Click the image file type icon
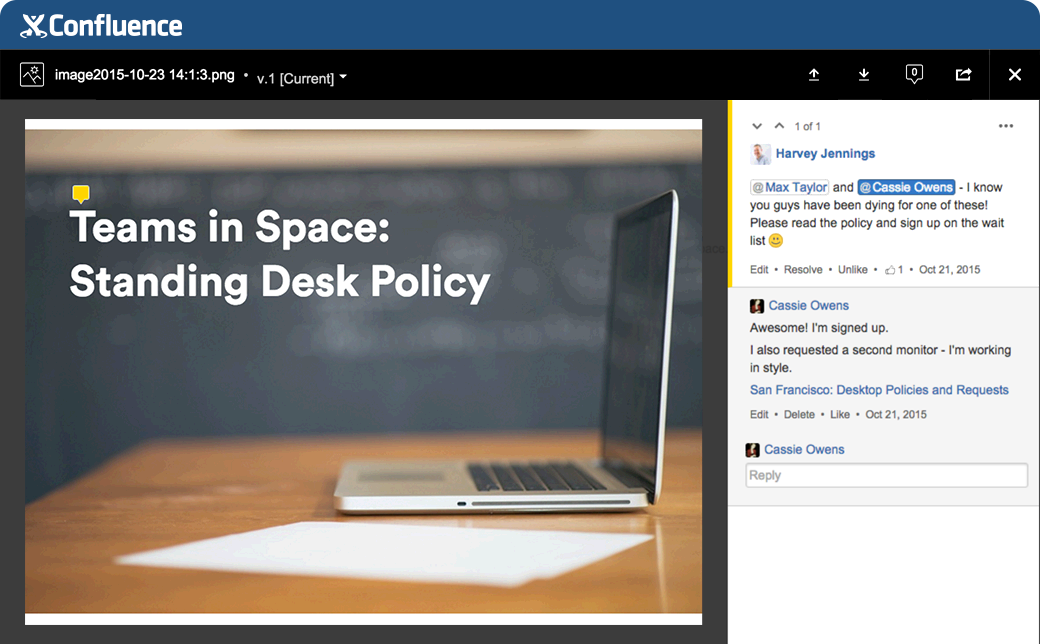This screenshot has height=644, width=1040. point(31,75)
